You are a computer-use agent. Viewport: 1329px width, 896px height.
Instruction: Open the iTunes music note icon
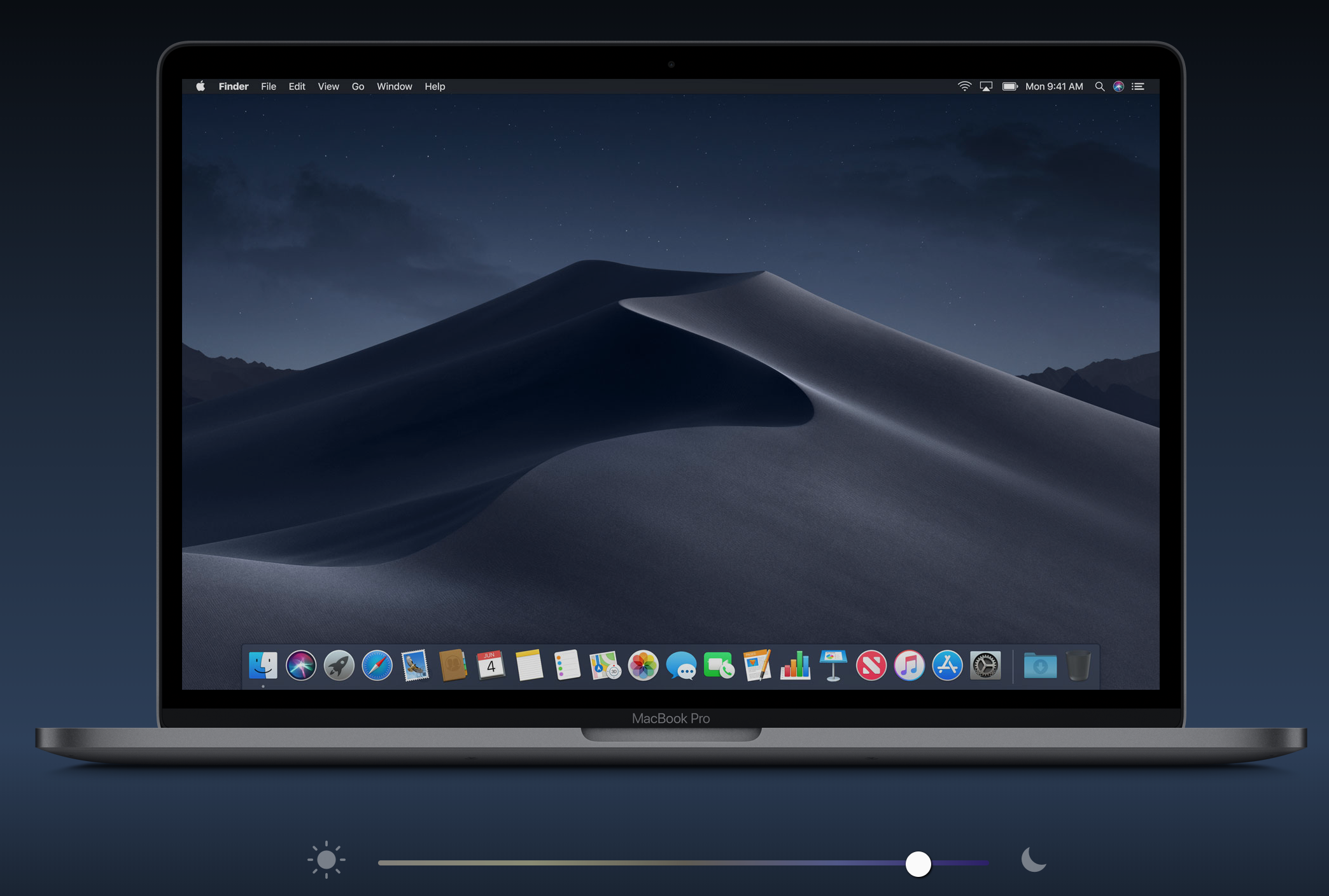tap(910, 666)
